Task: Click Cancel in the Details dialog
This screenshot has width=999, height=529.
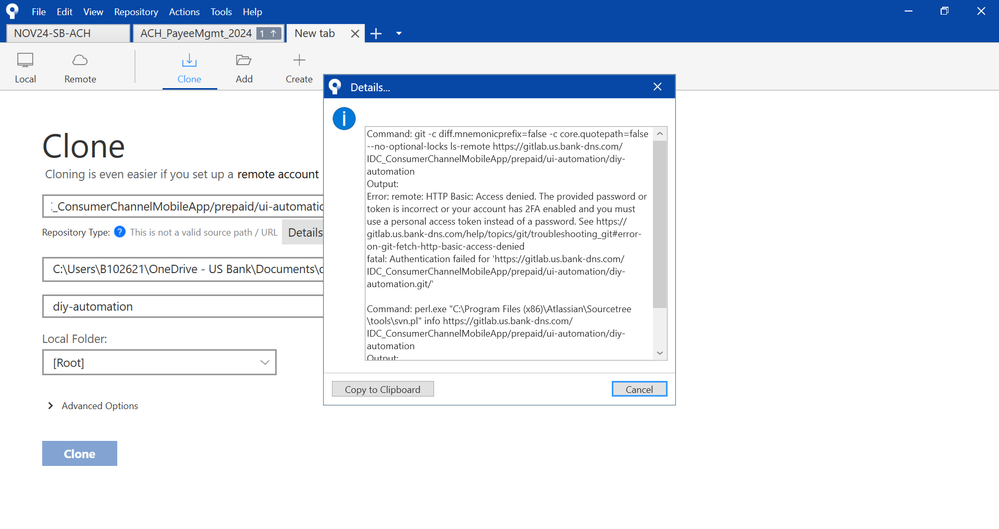Action: click(x=639, y=389)
